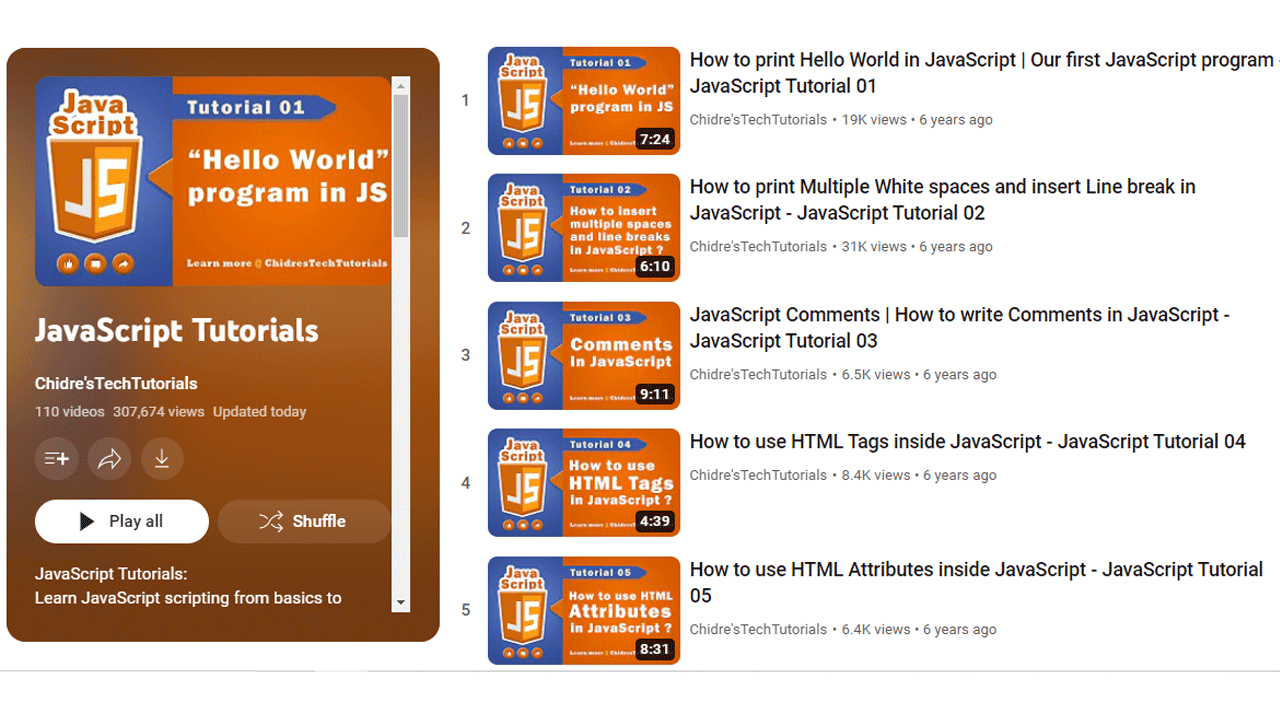Click 'Updated today' text

coord(260,411)
